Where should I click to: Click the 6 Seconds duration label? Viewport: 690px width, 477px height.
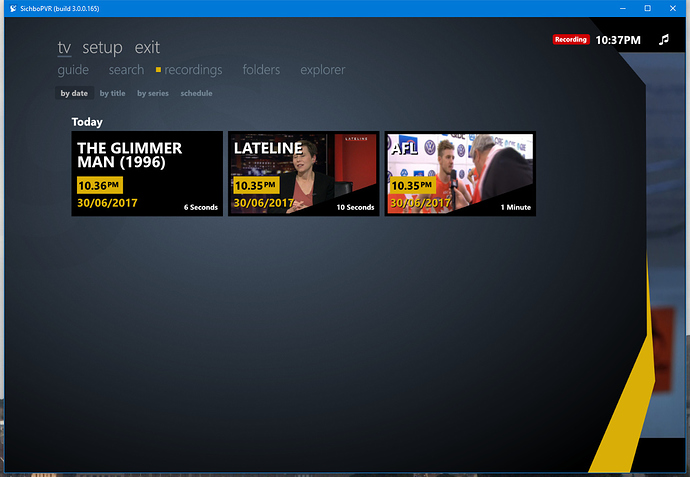(201, 207)
